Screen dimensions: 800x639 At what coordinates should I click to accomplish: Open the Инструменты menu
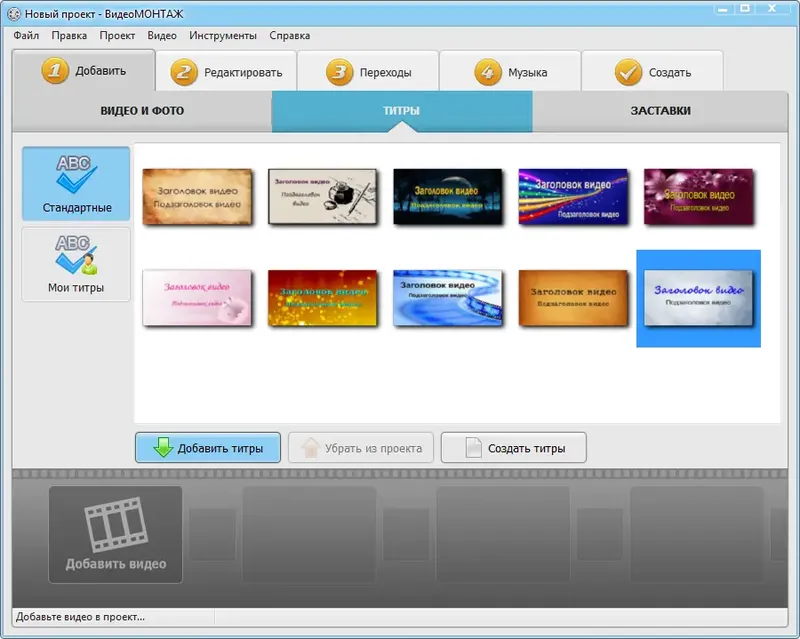223,36
